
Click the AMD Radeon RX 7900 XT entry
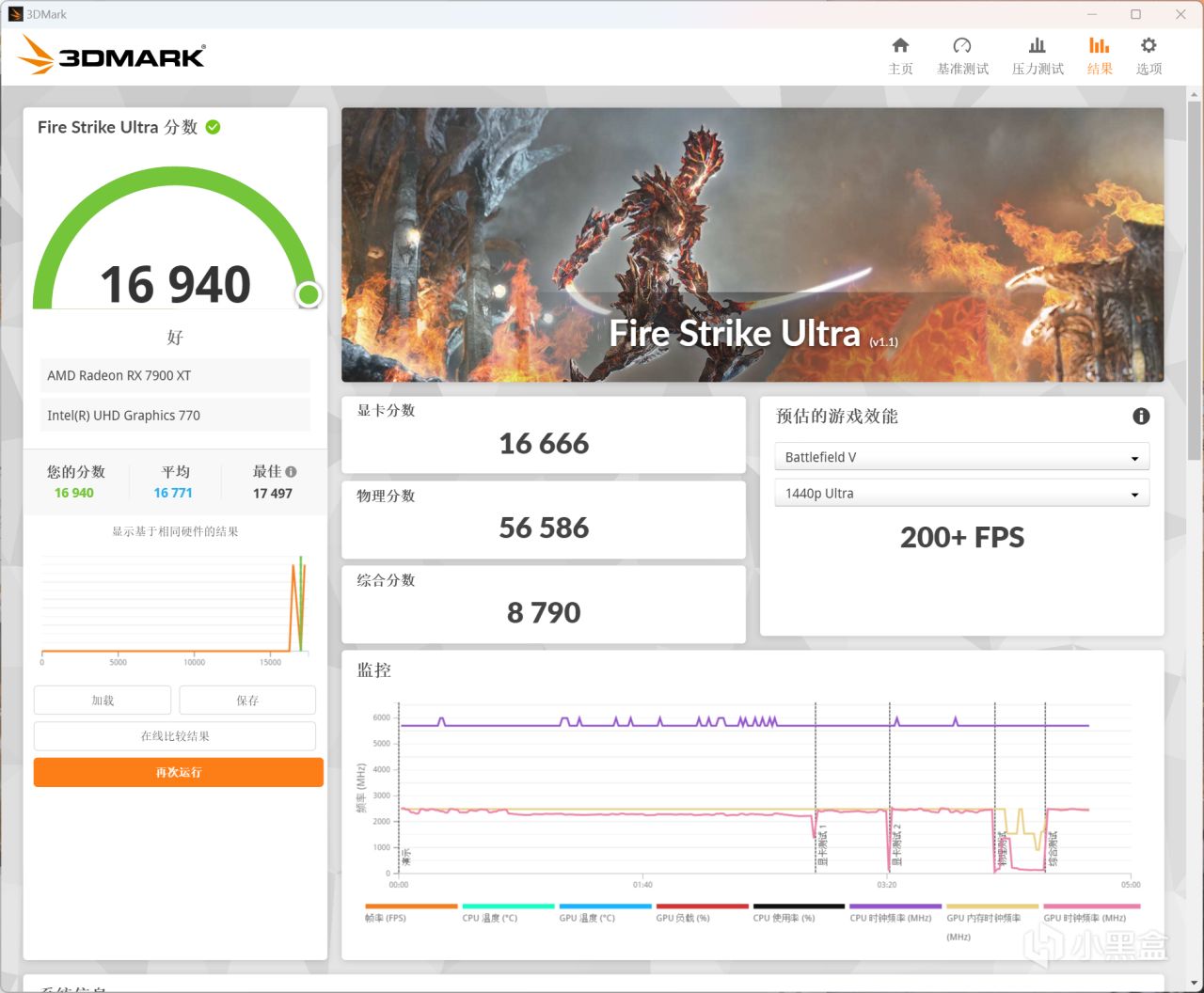coord(175,375)
